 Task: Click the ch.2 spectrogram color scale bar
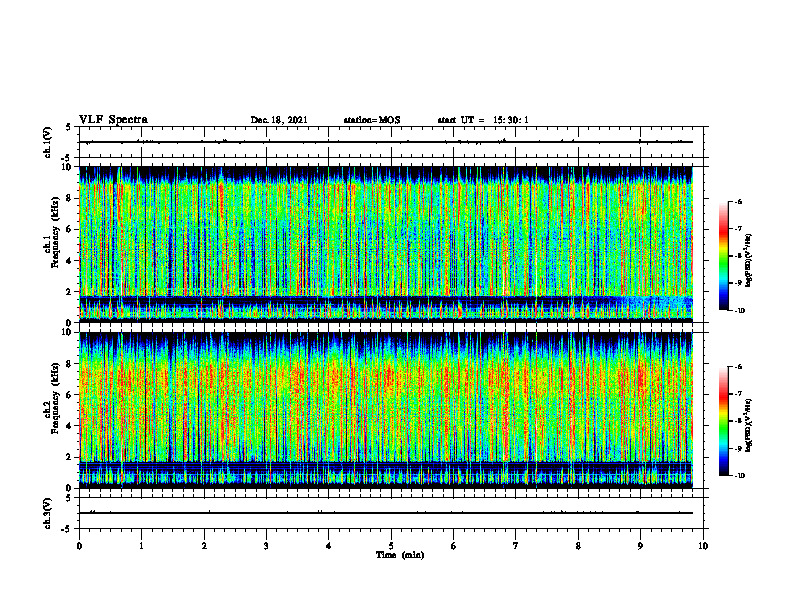point(724,421)
